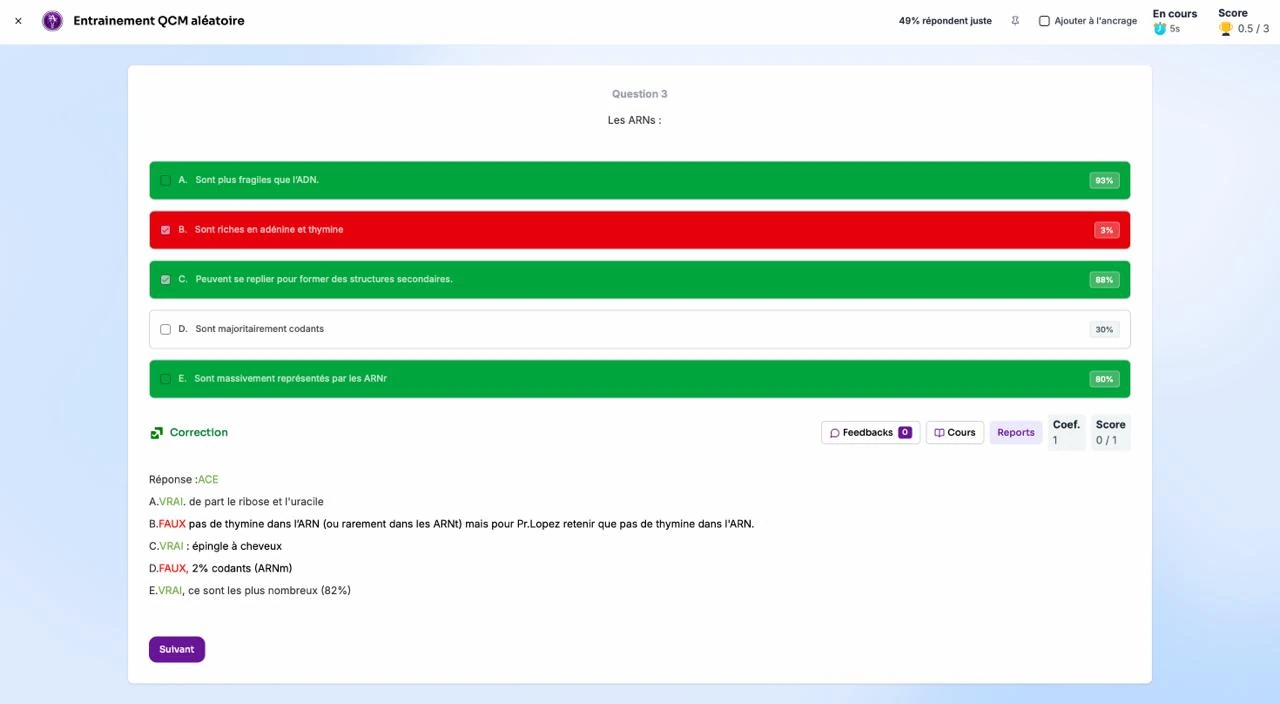Click the Score trophy icon
The width and height of the screenshot is (1280, 704).
pyautogui.click(x=1225, y=29)
